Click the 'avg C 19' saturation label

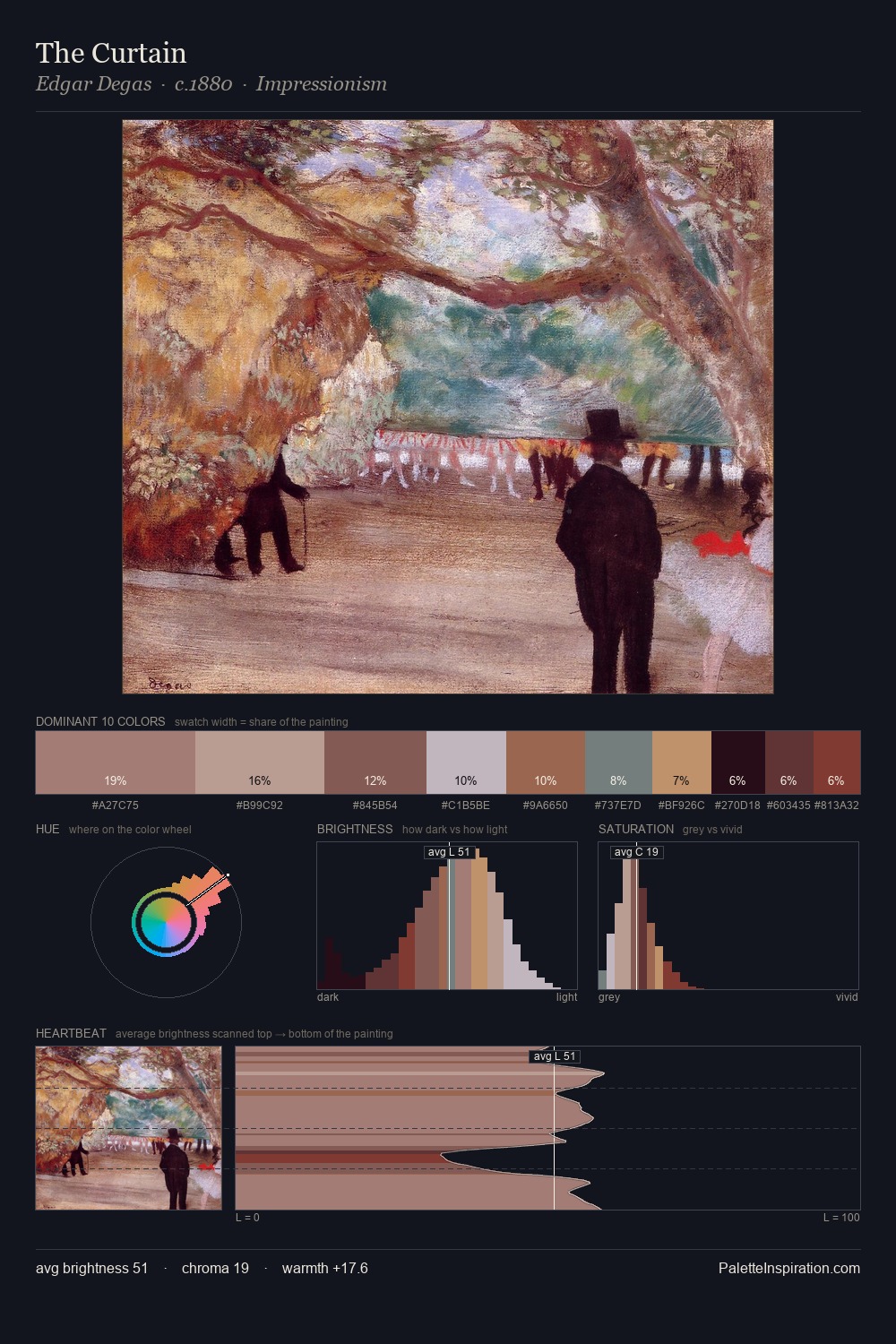[x=636, y=852]
